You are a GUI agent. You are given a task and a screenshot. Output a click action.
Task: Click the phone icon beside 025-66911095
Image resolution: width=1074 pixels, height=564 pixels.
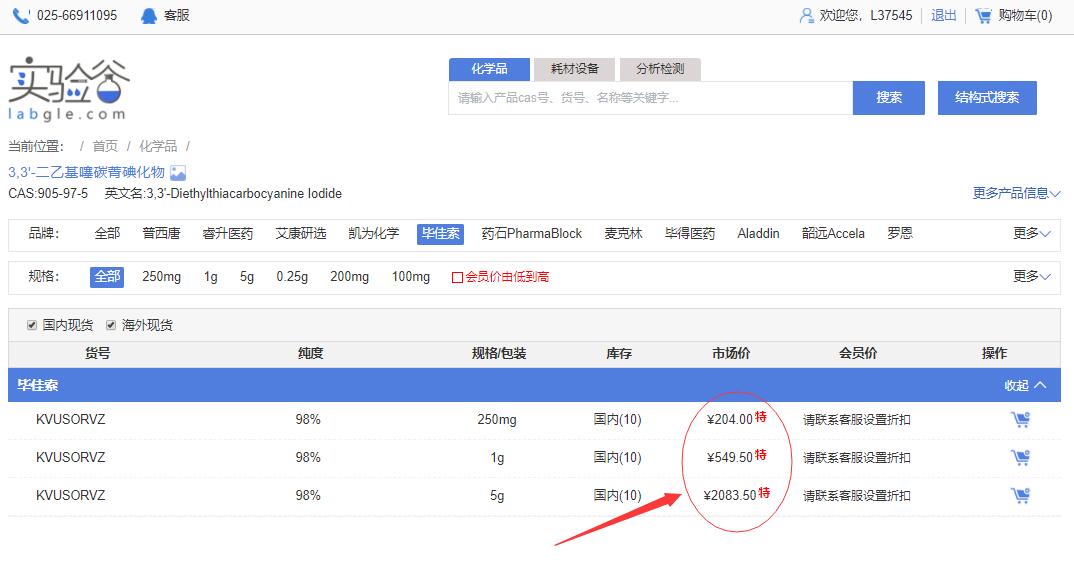(21, 15)
